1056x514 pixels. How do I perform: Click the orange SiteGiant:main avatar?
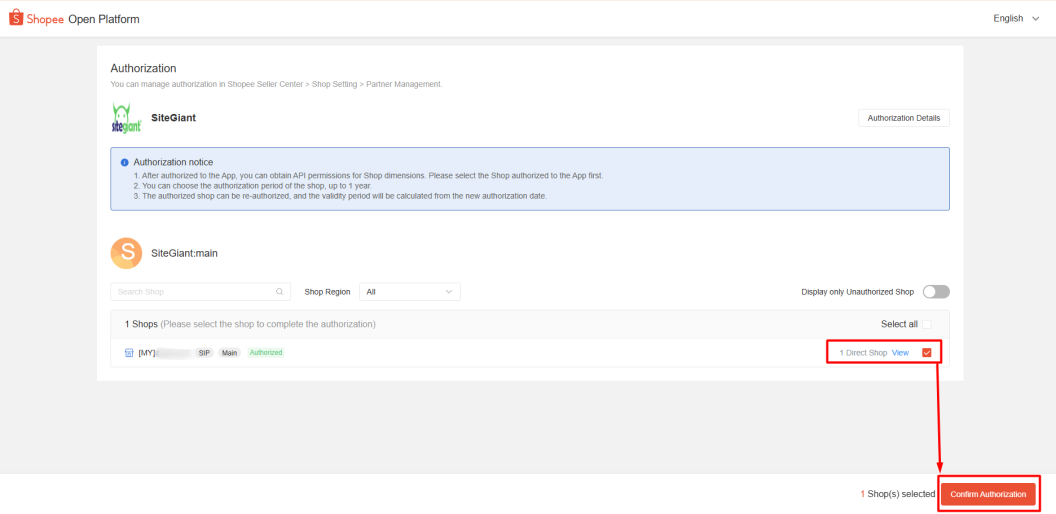126,253
